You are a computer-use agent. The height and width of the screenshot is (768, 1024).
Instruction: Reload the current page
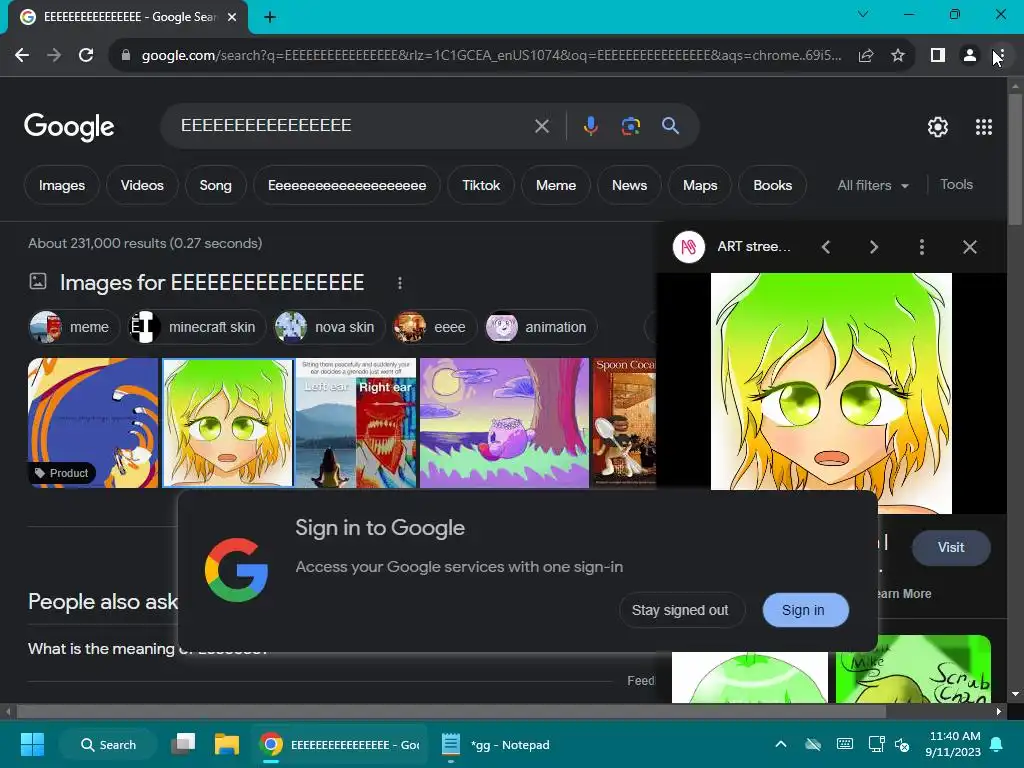(86, 56)
